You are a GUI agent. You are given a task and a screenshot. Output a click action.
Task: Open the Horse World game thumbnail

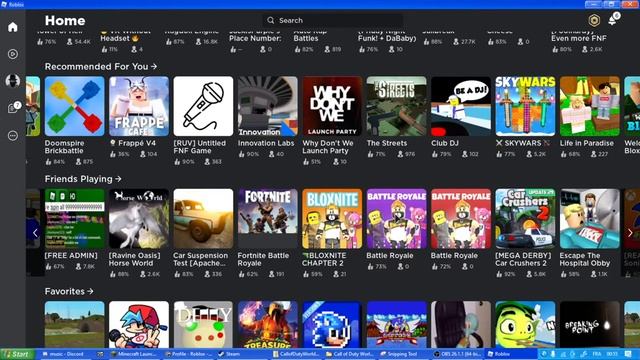pyautogui.click(x=139, y=218)
